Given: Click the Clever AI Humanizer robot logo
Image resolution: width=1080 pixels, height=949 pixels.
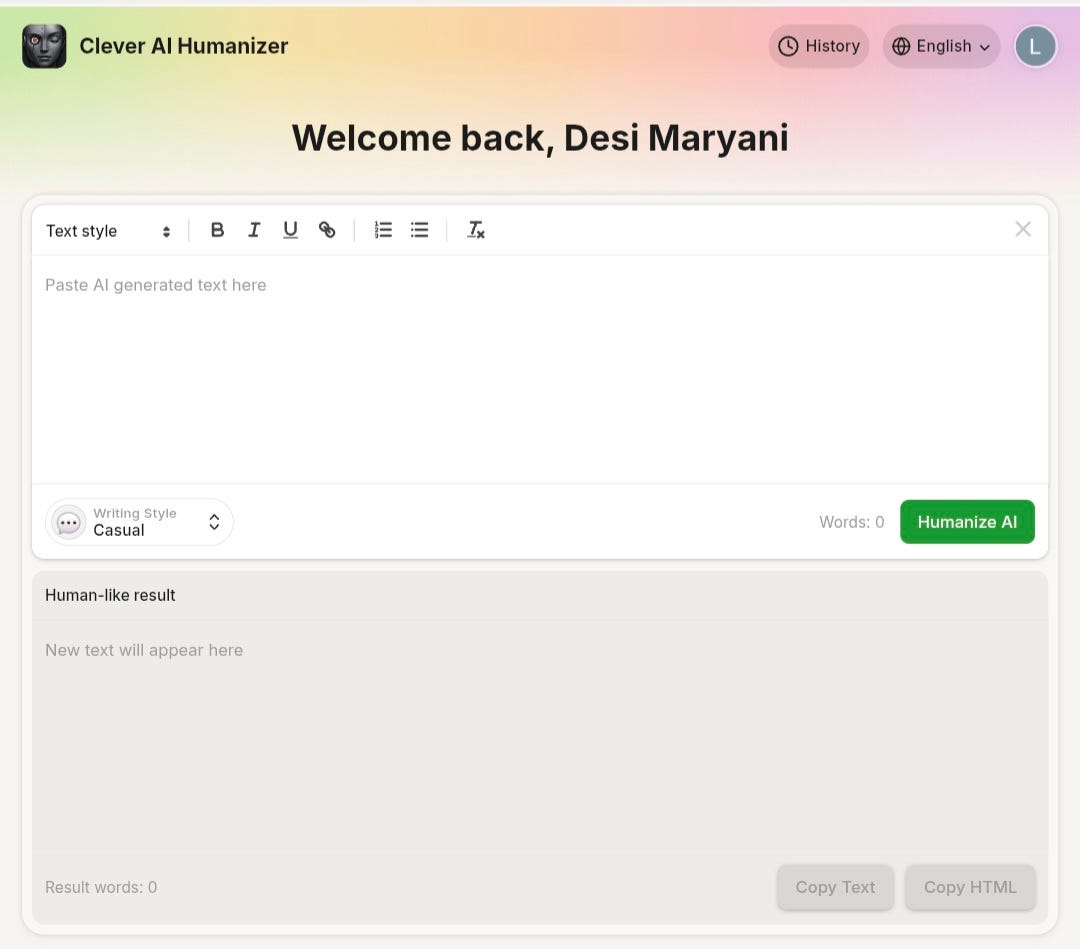Looking at the screenshot, I should 44,46.
